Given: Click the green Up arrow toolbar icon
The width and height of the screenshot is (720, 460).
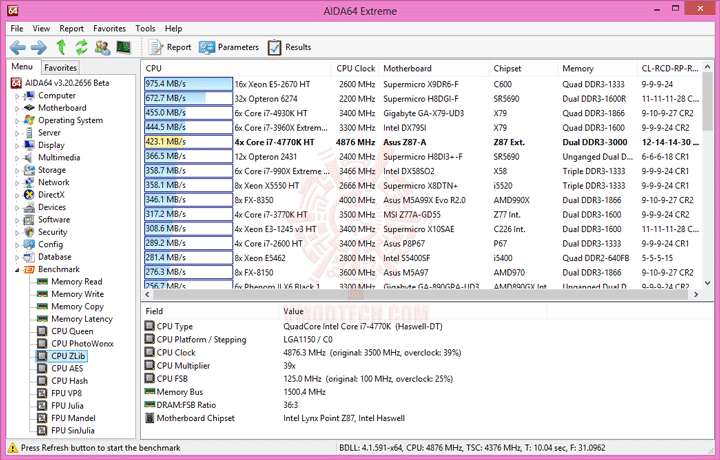Looking at the screenshot, I should click(x=61, y=47).
